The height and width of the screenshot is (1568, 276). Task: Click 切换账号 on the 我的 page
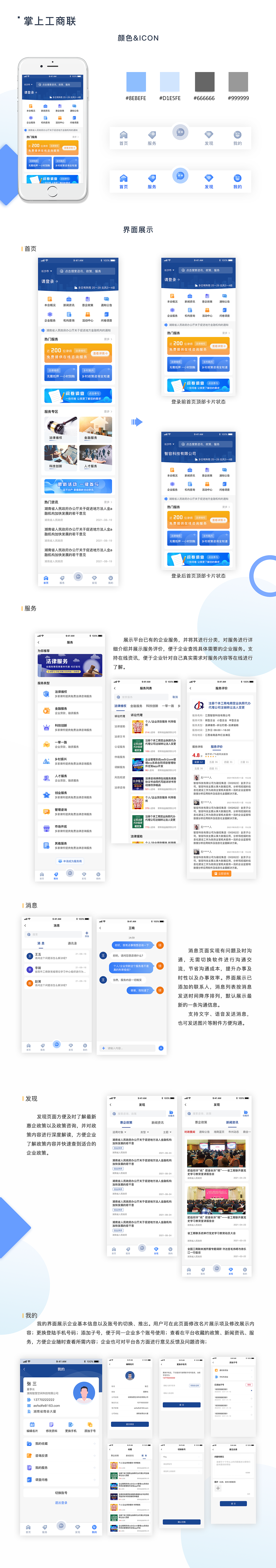pyautogui.click(x=61, y=1493)
